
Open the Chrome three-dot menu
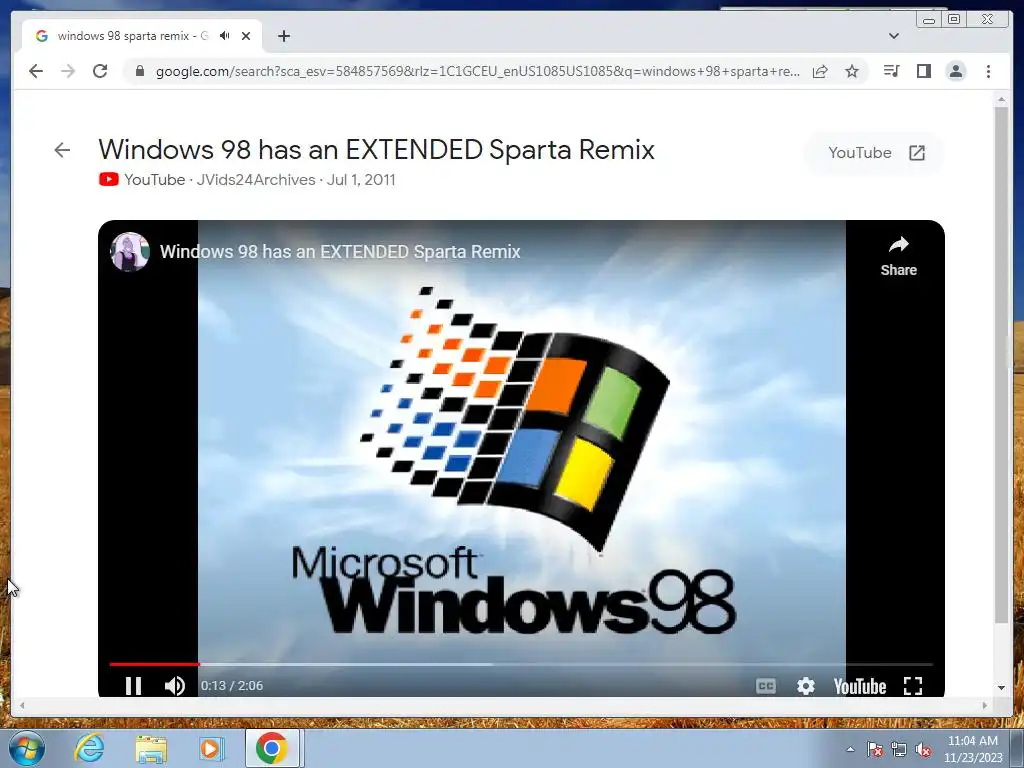click(x=988, y=71)
